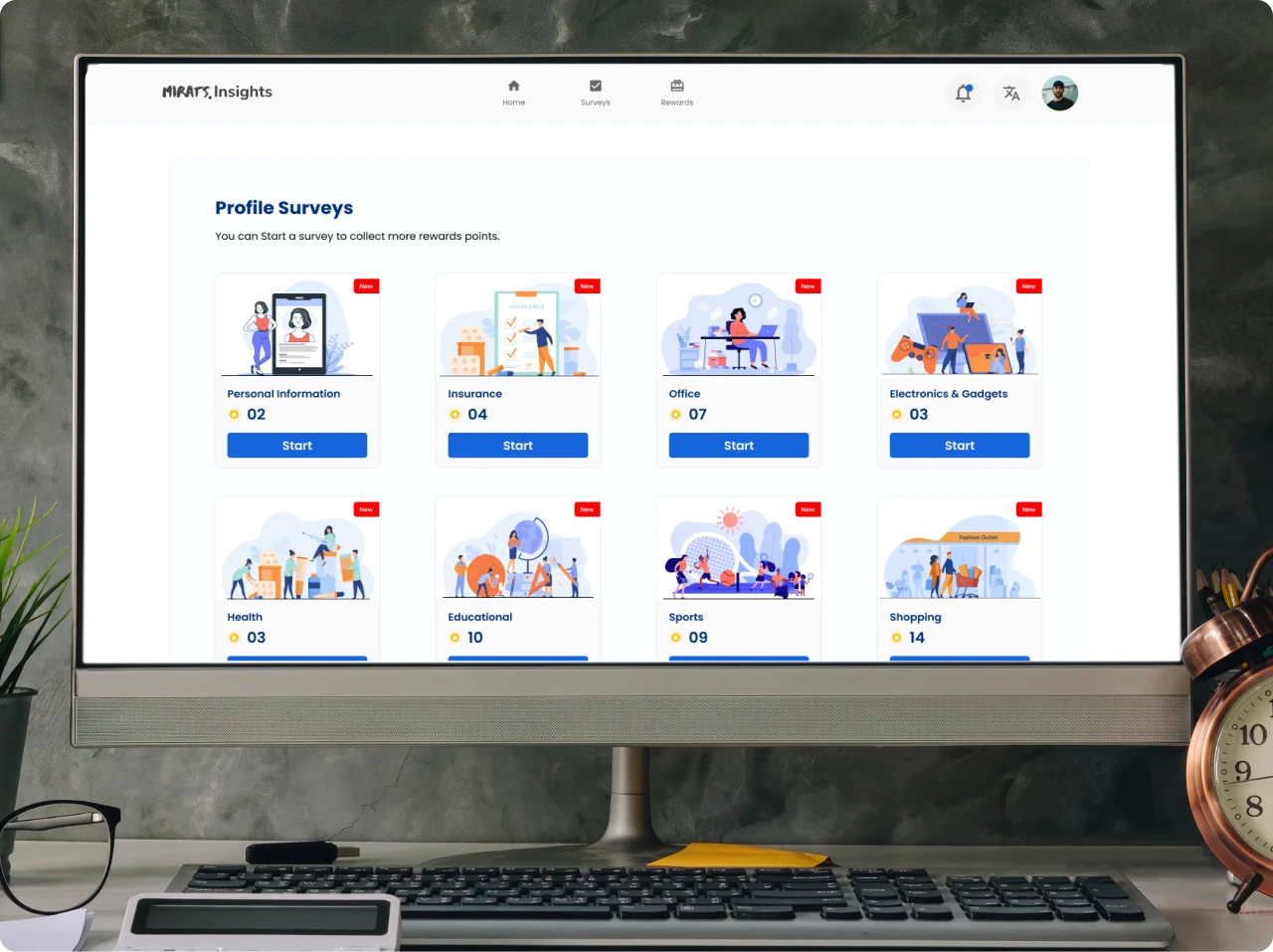Click the Shopping survey illustration
Image resolution: width=1273 pixels, height=952 pixels.
coord(960,557)
